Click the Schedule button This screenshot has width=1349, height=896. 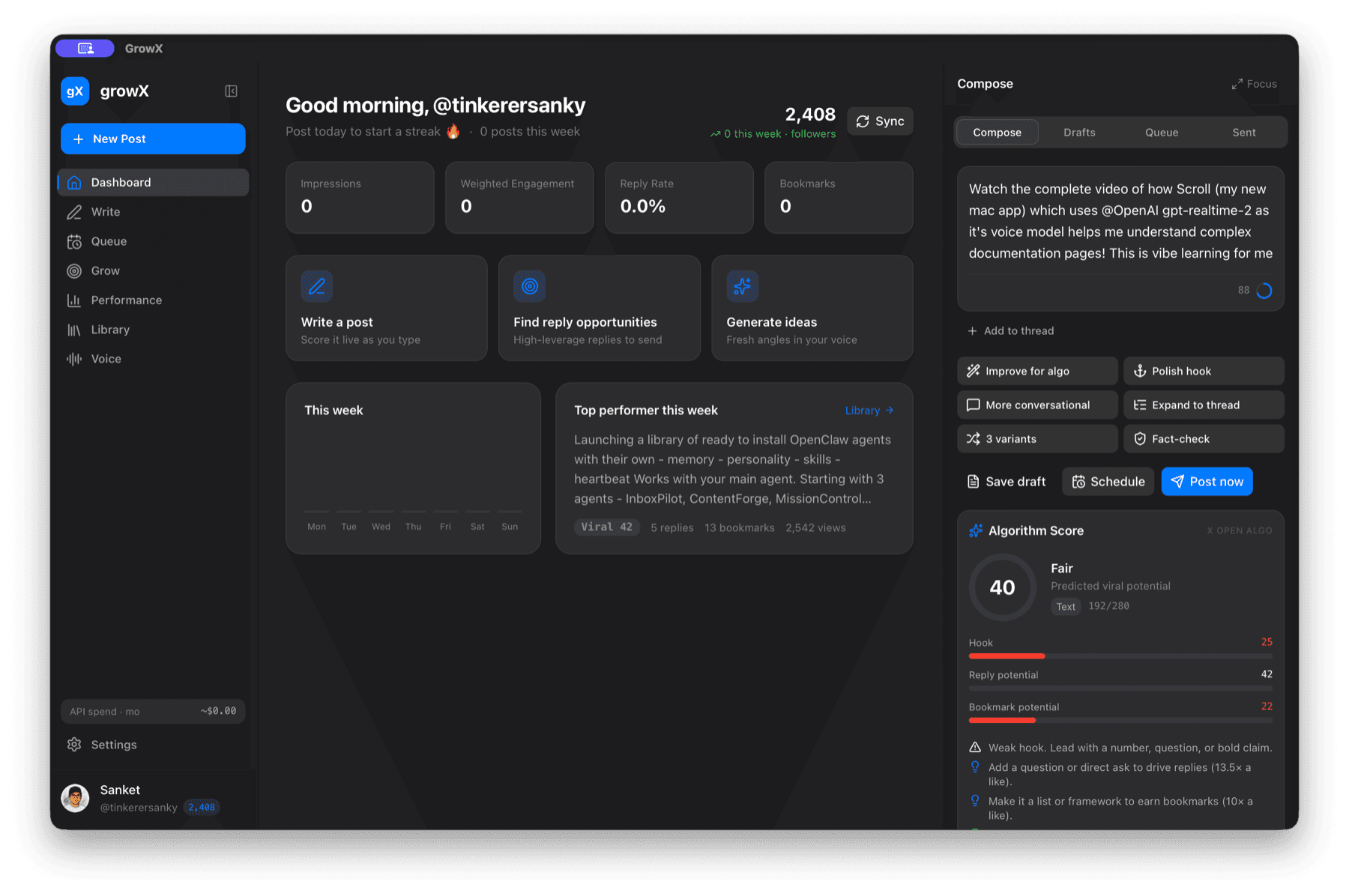coord(1108,482)
